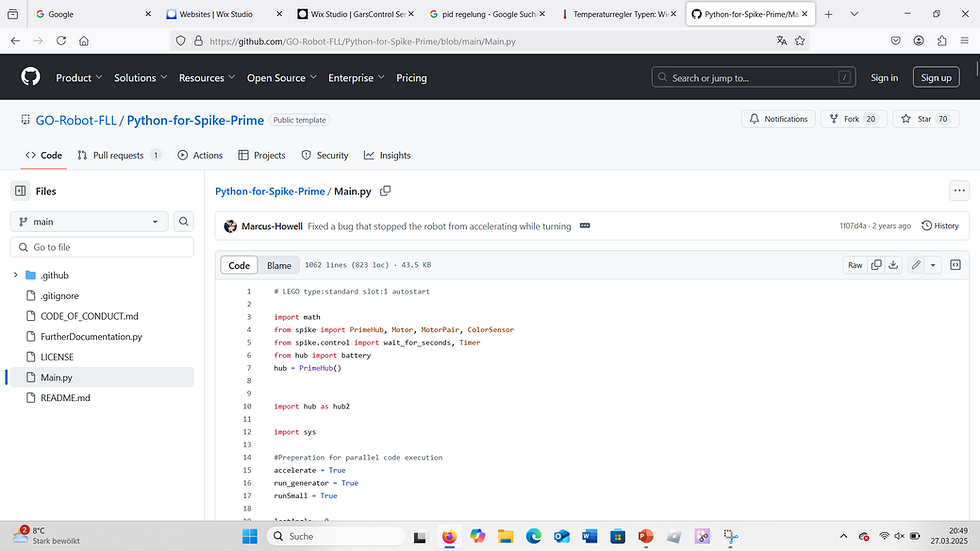The width and height of the screenshot is (980, 551).
Task: Click the Sign in link
Action: coord(884,77)
